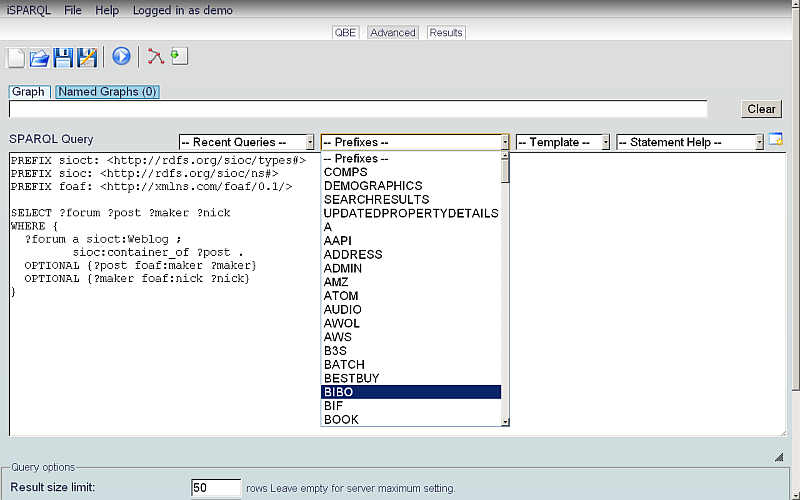
Task: Select the ATOM prefix
Action: point(411,296)
